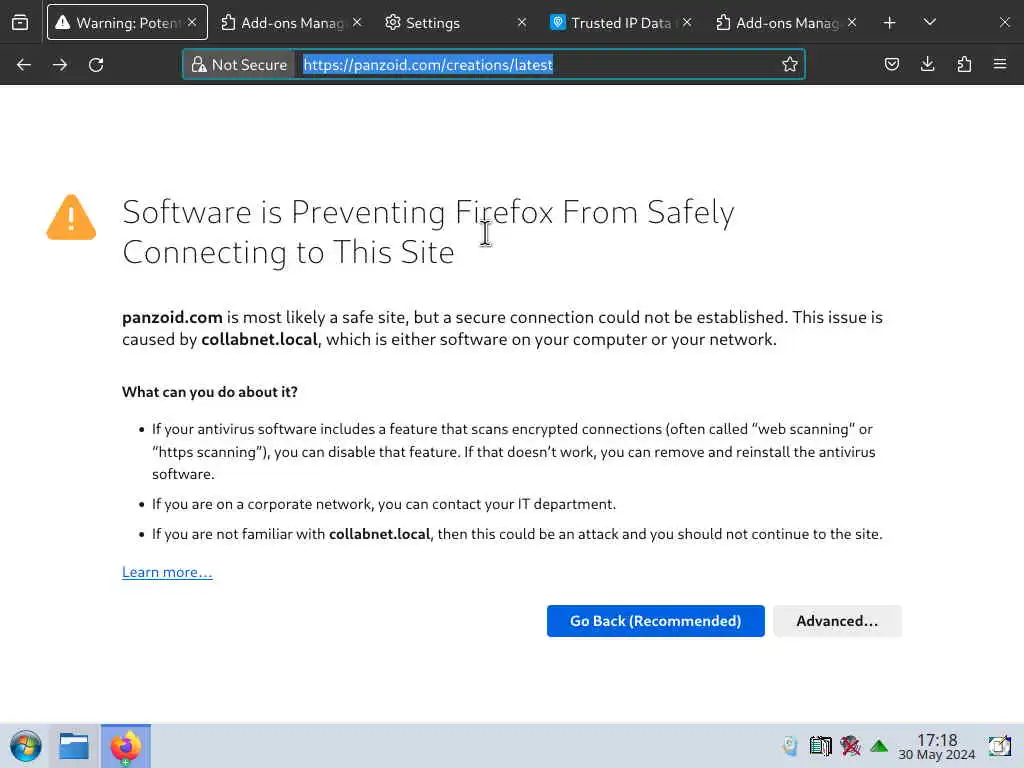Switch to Trusted IP Data tab
Viewport: 1024px width, 768px height.
(620, 23)
